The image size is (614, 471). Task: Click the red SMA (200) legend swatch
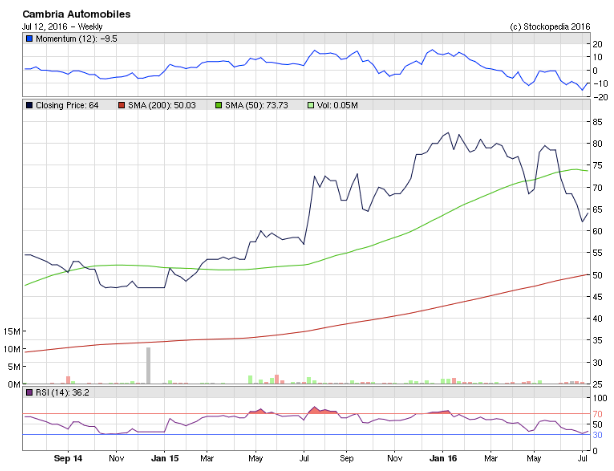[121, 105]
